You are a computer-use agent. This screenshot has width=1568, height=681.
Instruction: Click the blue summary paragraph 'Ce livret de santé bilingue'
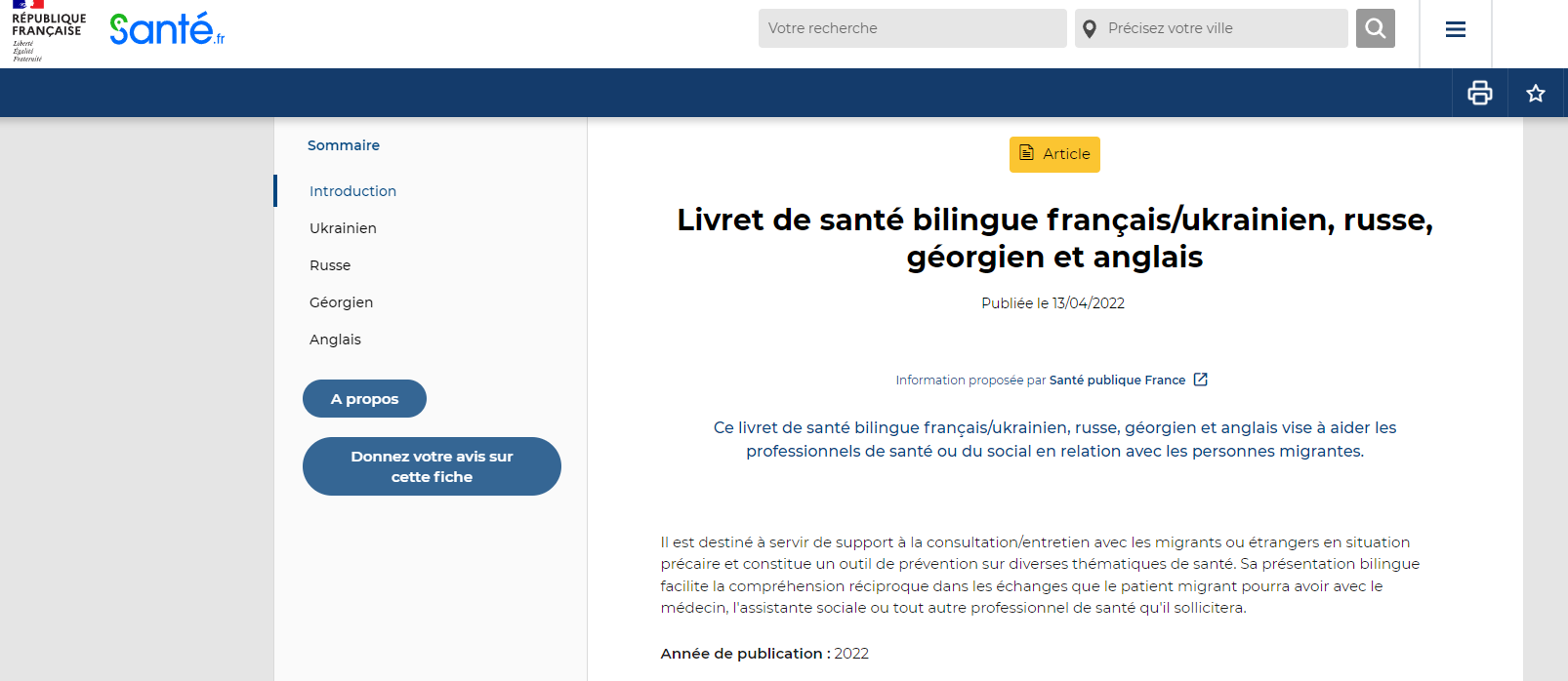click(1054, 439)
